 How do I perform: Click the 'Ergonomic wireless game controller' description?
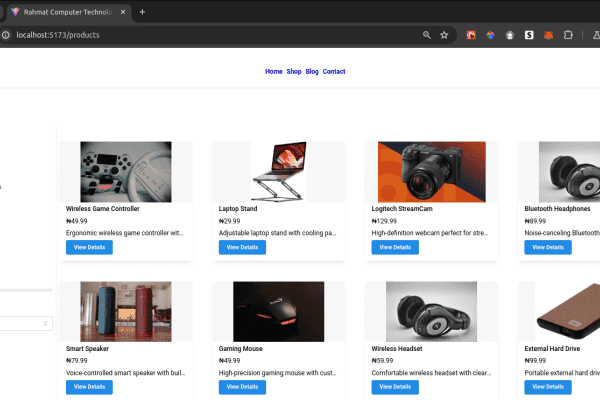[x=124, y=233]
